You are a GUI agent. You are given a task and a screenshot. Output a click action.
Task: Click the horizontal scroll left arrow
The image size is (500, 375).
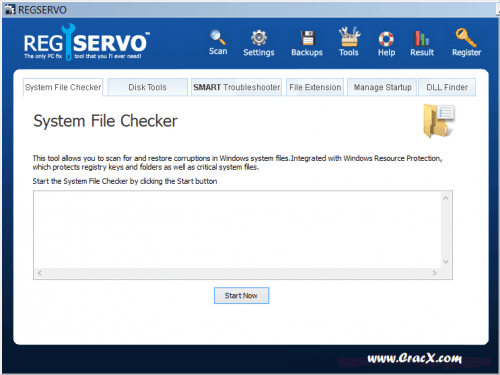[40, 273]
